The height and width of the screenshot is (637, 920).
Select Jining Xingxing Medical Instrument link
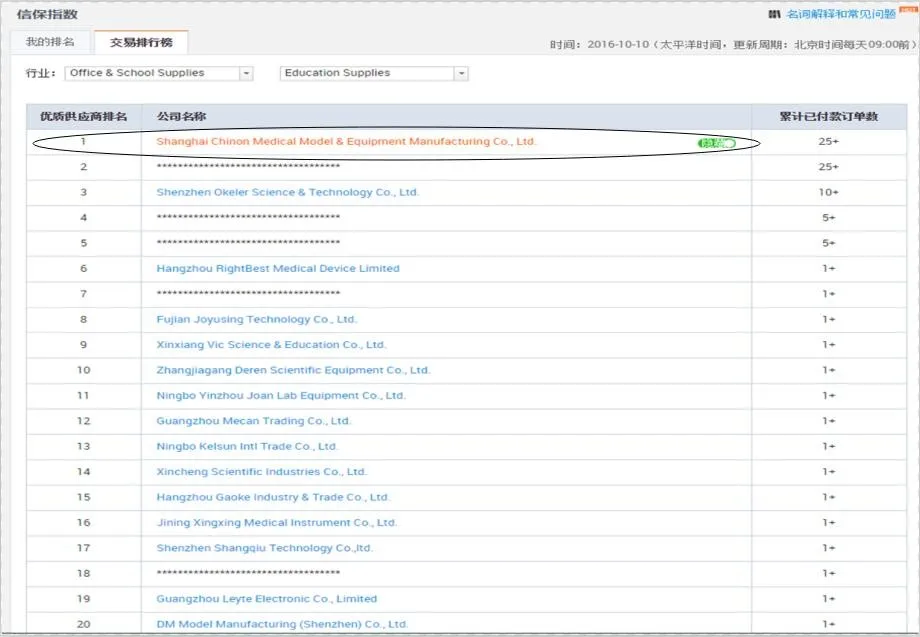click(x=276, y=522)
